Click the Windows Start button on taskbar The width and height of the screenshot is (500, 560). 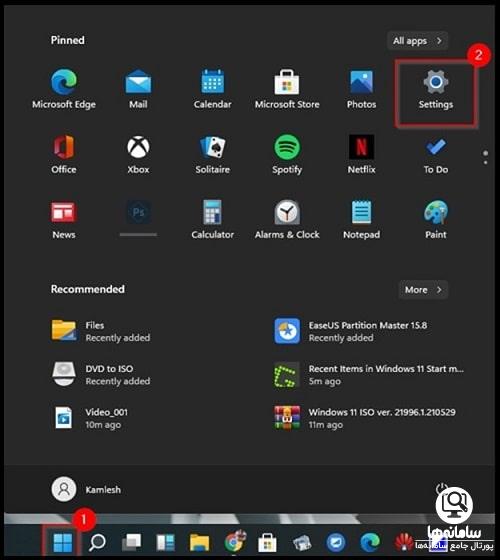(63, 542)
